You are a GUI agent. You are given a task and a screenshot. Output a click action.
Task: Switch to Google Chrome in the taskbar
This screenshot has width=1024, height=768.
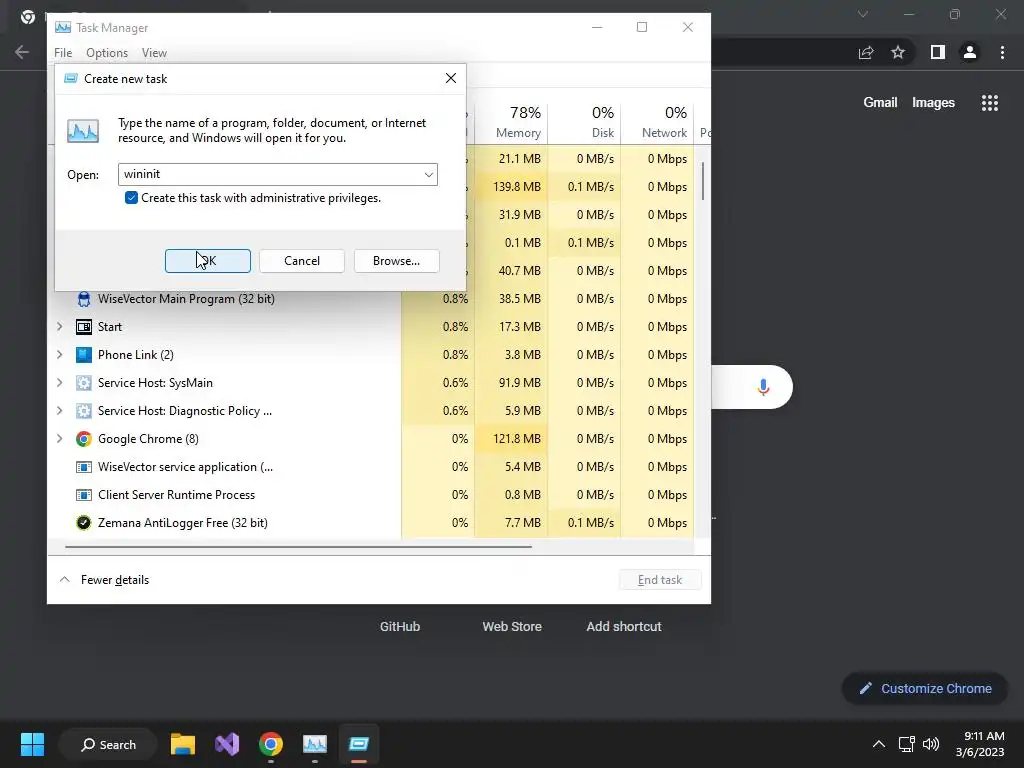coord(271,744)
